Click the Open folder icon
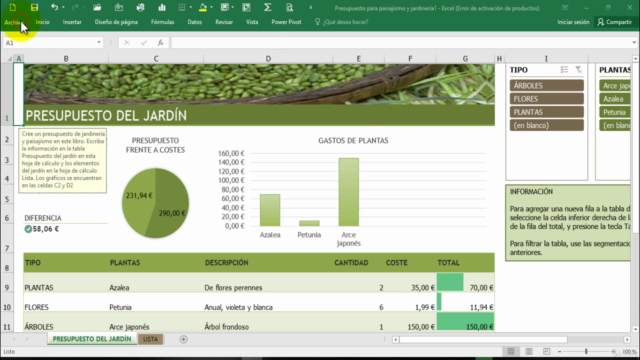 [97, 7]
